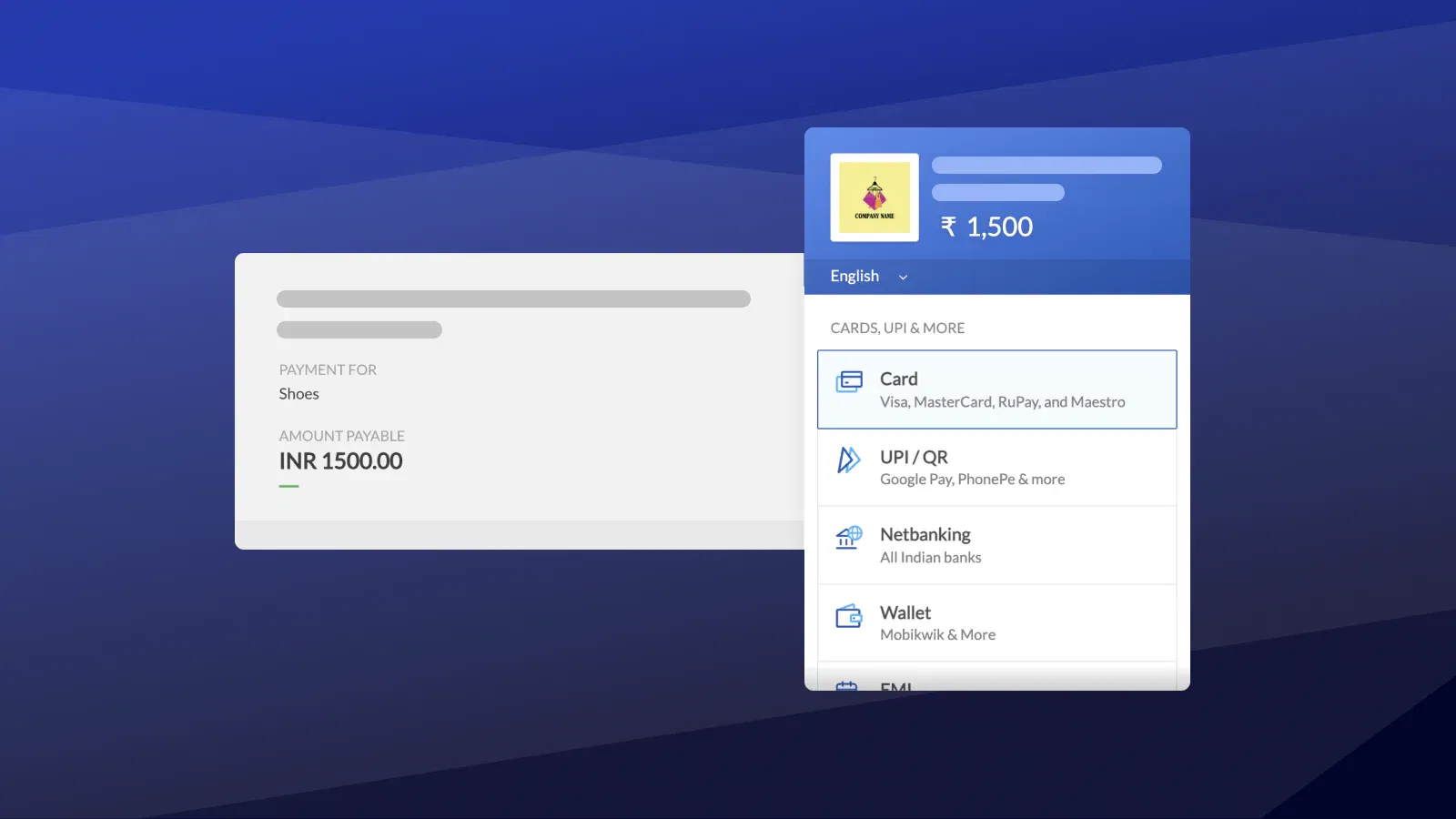Click the rupee symbol beside 1,500
Viewport: 1456px width, 819px height.
click(x=946, y=227)
